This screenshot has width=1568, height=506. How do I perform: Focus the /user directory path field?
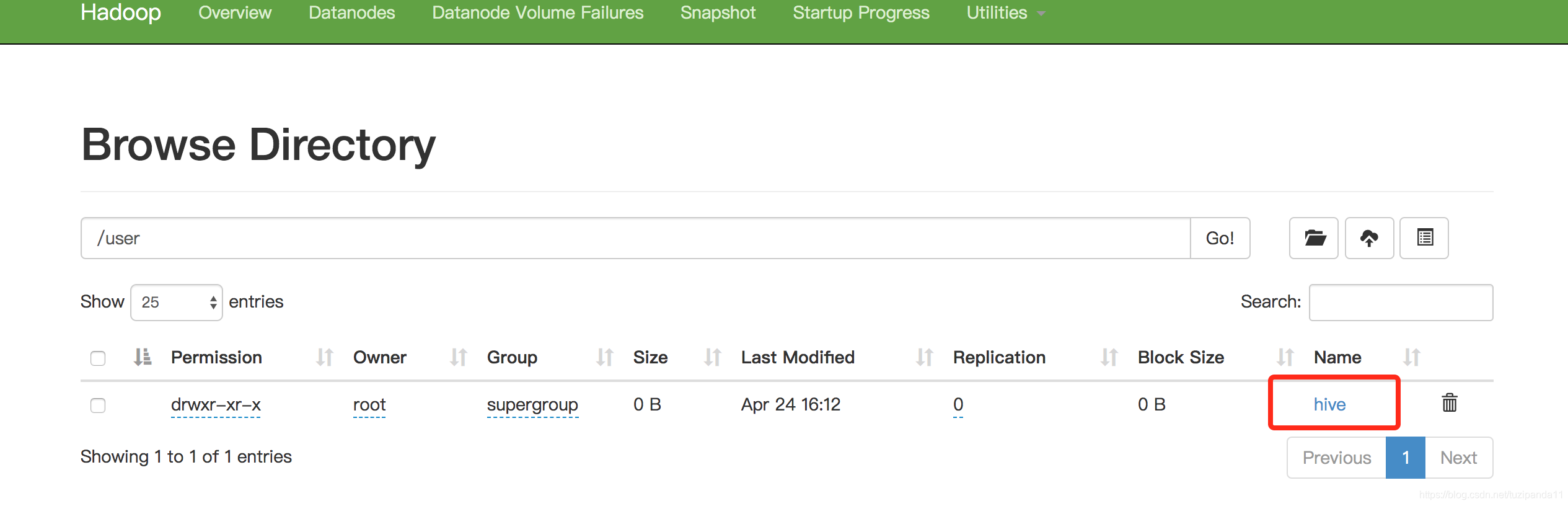click(x=635, y=238)
